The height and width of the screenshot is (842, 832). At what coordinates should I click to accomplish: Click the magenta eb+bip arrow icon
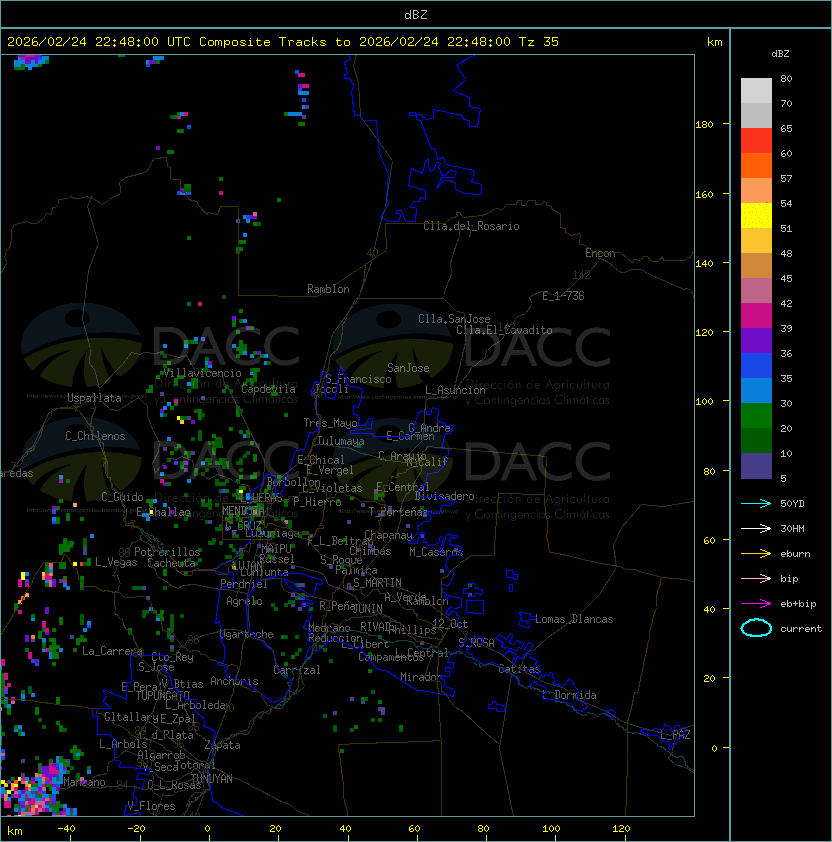(x=756, y=603)
